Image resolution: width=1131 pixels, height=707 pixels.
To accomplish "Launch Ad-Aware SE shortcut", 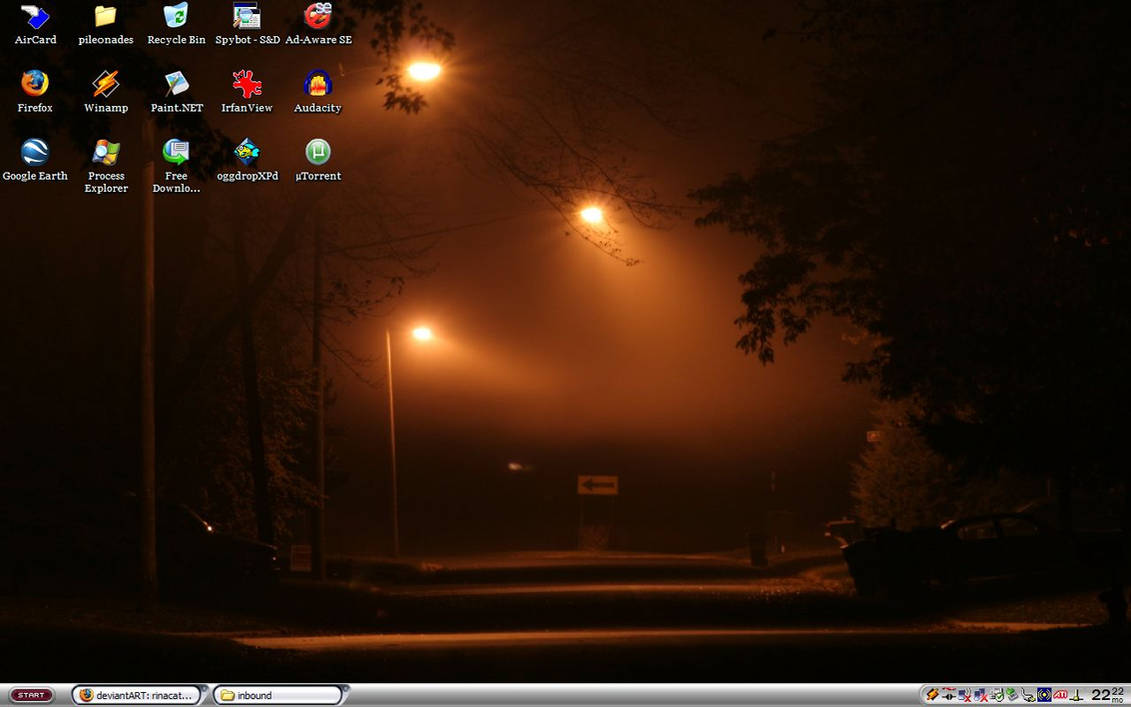I will (x=318, y=25).
